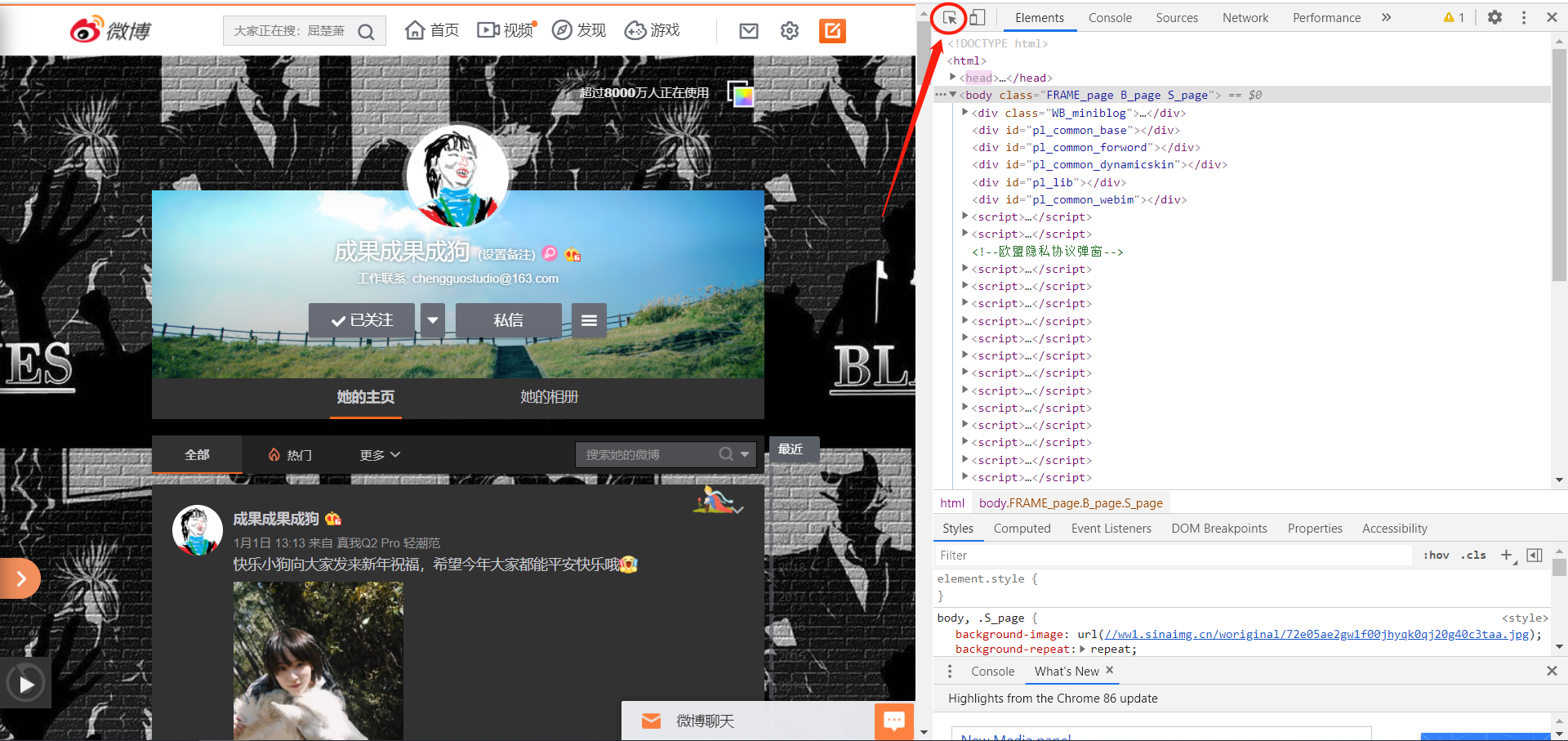Toggle the computed styles sidebar icon
This screenshot has height=741, width=1568.
point(1535,556)
